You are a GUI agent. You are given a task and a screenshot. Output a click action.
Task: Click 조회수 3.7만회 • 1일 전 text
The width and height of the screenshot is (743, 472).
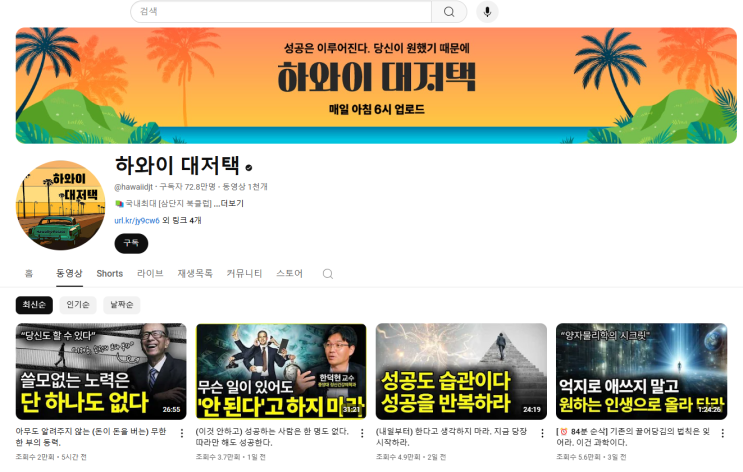[x=231, y=457]
